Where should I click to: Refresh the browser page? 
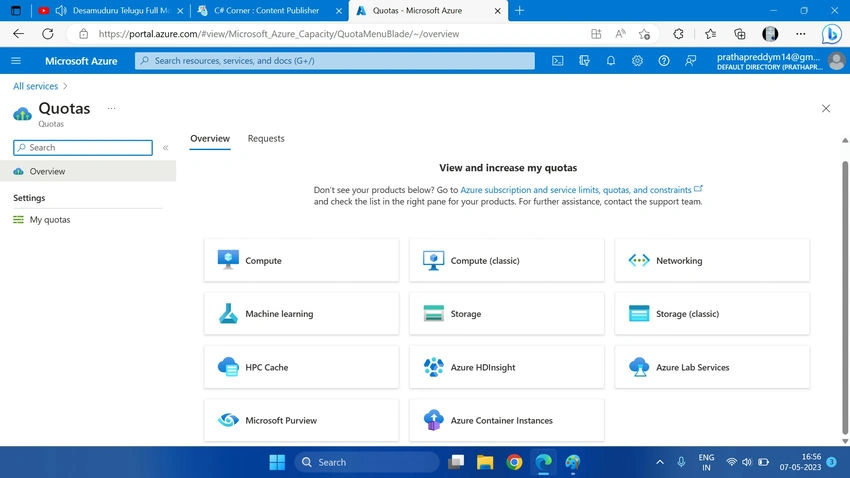pyautogui.click(x=48, y=34)
